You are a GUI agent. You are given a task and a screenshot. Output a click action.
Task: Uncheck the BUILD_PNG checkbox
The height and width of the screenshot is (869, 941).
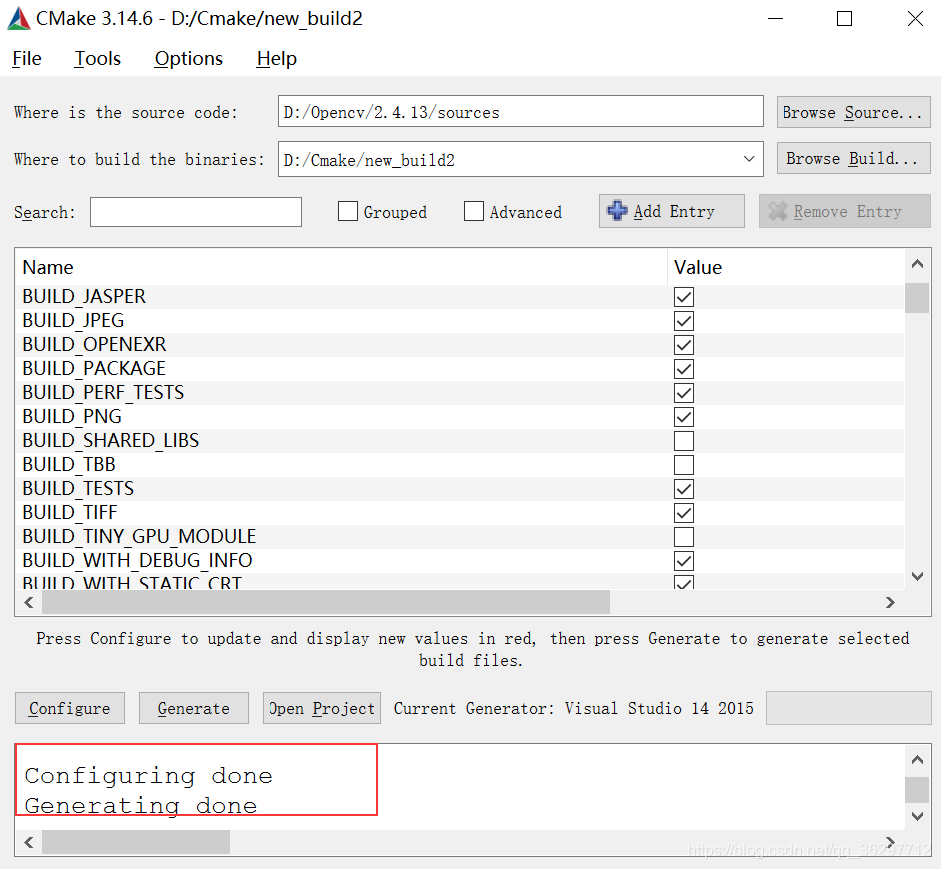click(x=684, y=417)
